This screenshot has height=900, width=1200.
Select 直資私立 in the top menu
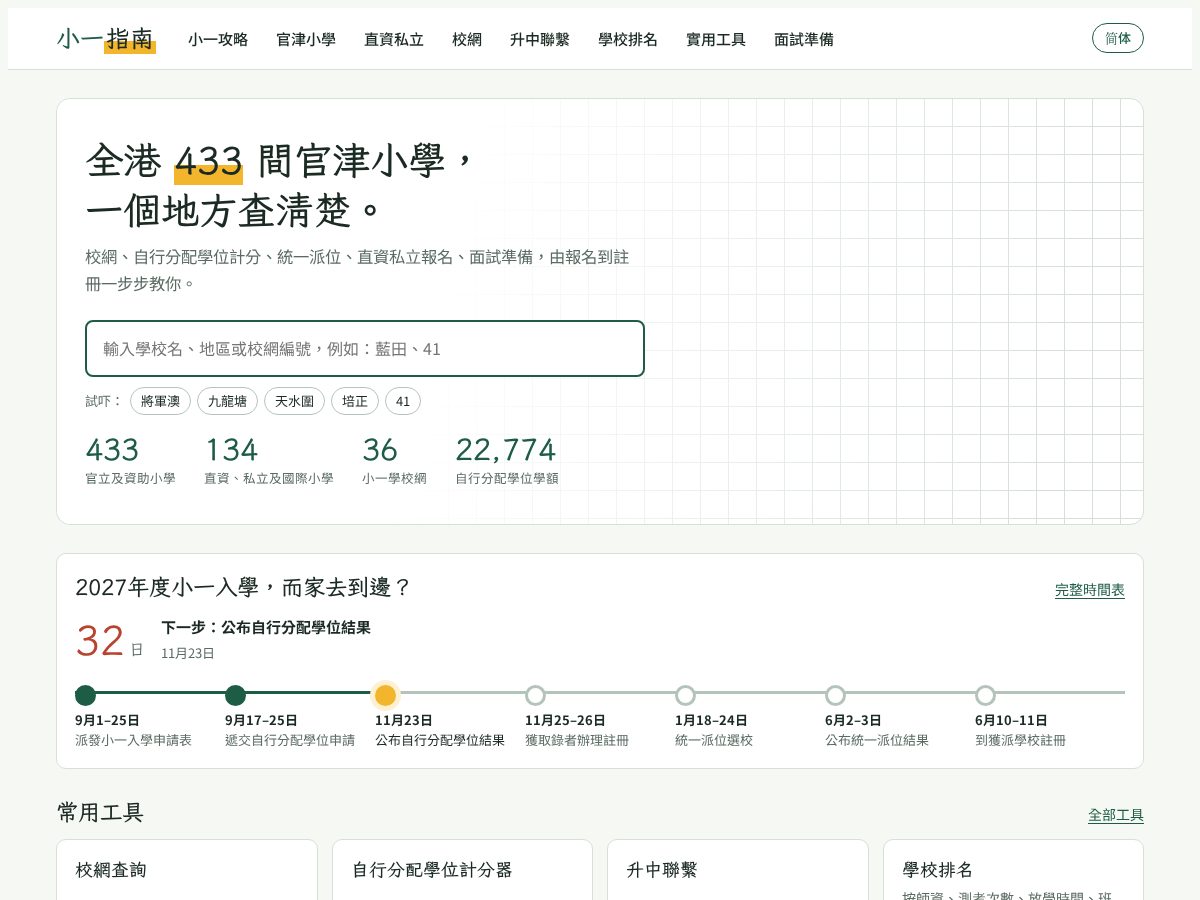(394, 40)
